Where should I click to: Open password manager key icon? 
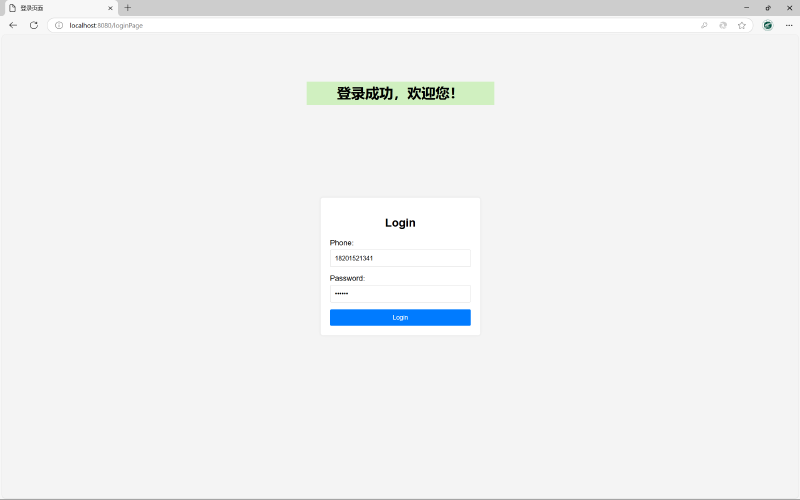(x=704, y=25)
